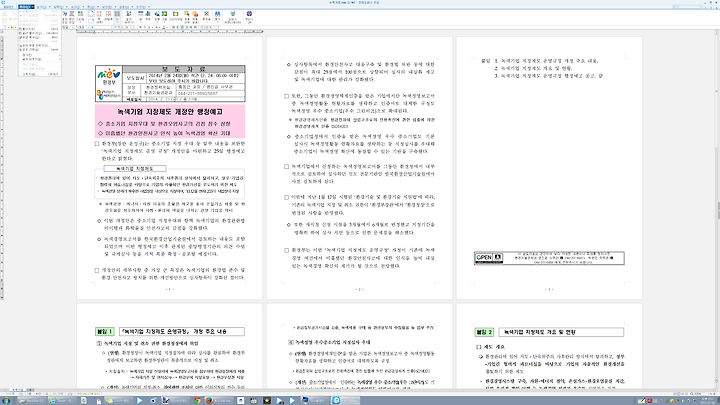Insert a picture using the 그림 icon
This screenshot has height=405, width=720.
point(164,17)
